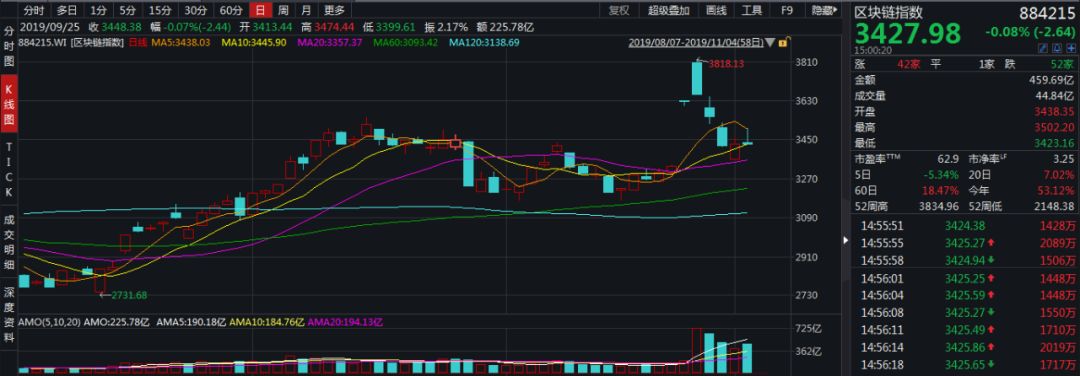Screen dimensions: 1080x376
Task: Open the pencil note icon under price change
Action: click(x=1043, y=48)
